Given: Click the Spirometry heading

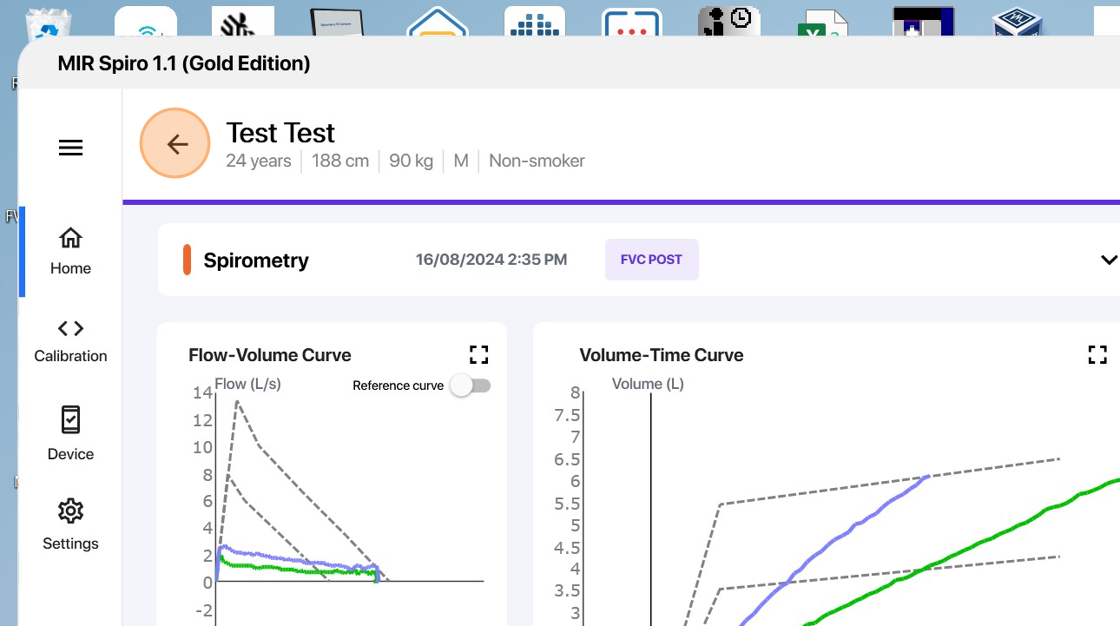Looking at the screenshot, I should (256, 260).
